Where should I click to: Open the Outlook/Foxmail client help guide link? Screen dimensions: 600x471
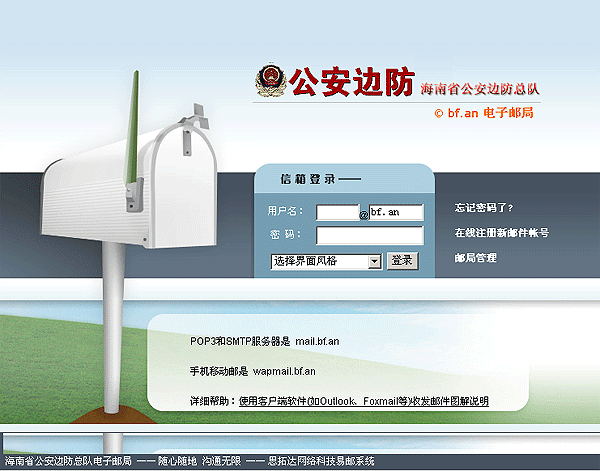[364, 401]
